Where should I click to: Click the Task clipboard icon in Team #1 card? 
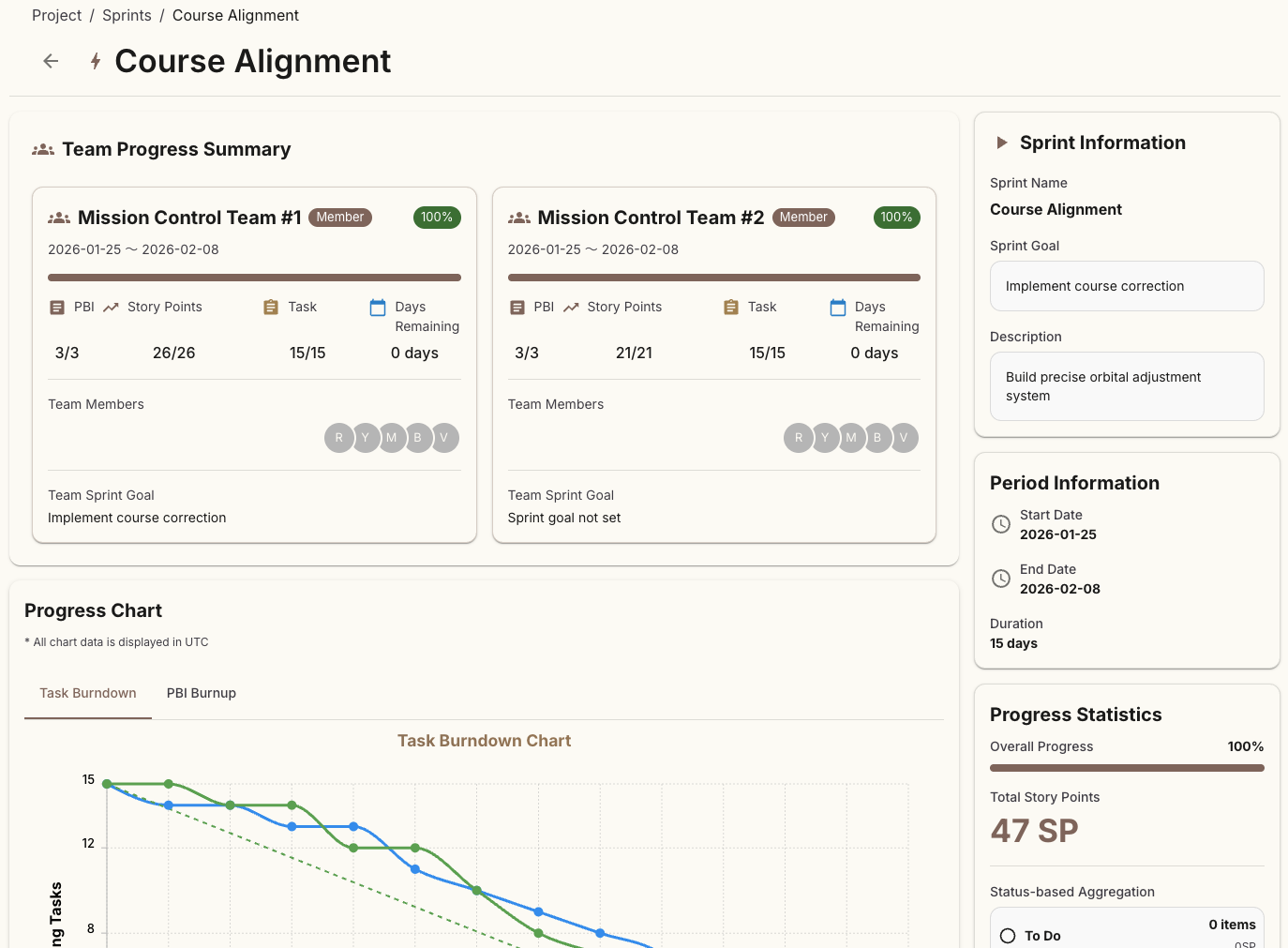271,307
